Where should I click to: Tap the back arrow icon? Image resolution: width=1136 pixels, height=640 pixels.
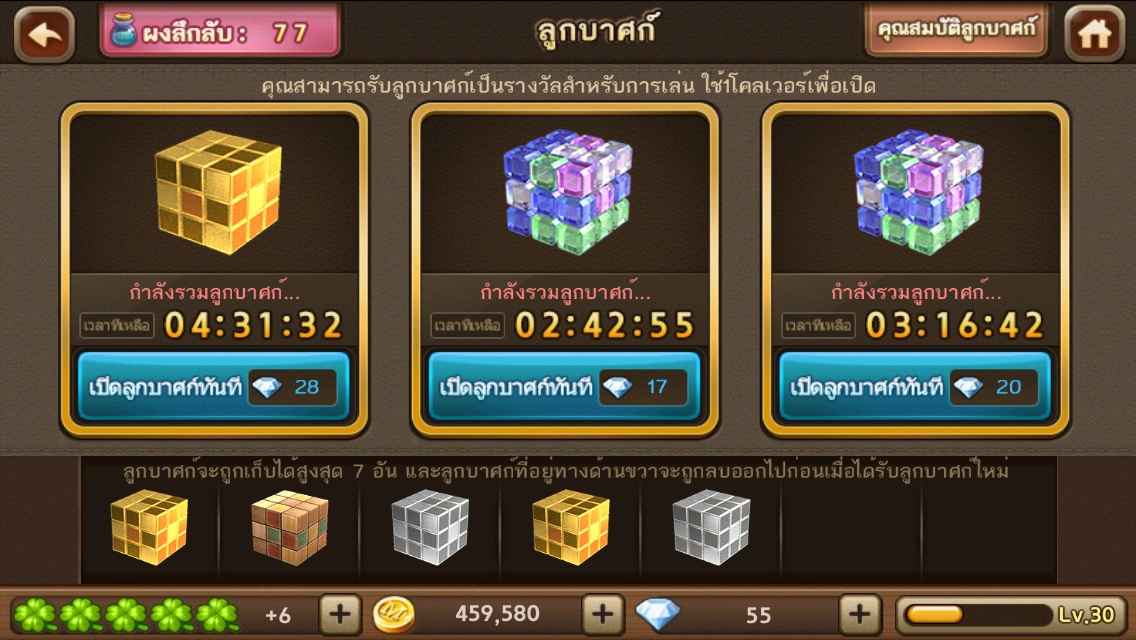[44, 33]
